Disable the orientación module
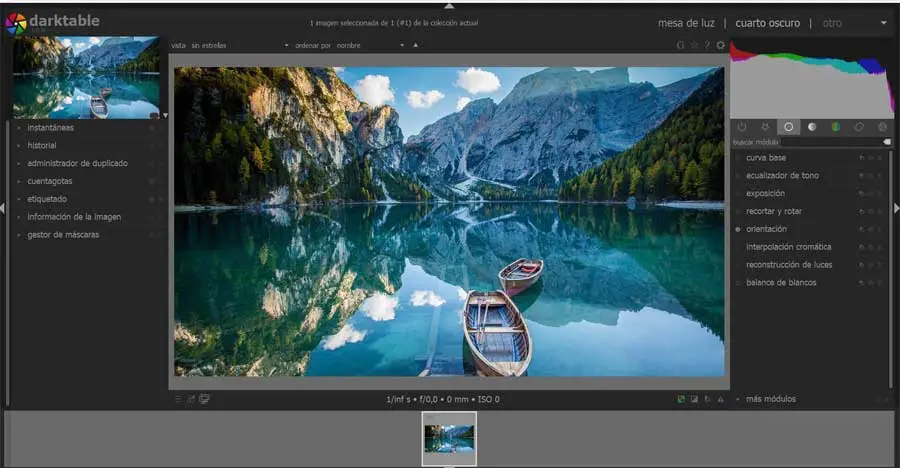 pyautogui.click(x=738, y=229)
